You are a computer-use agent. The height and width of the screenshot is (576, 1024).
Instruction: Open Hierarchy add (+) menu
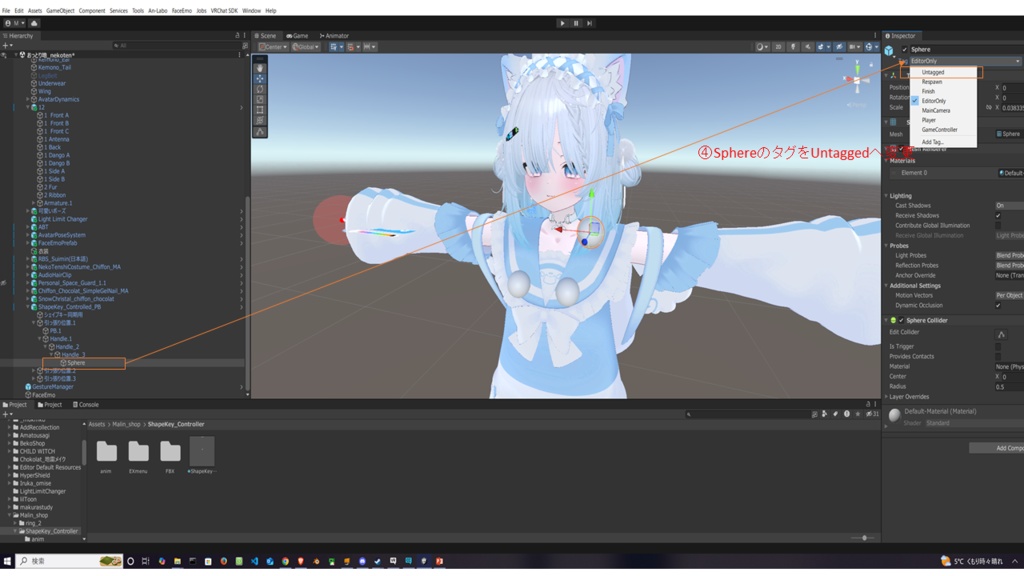(x=6, y=46)
